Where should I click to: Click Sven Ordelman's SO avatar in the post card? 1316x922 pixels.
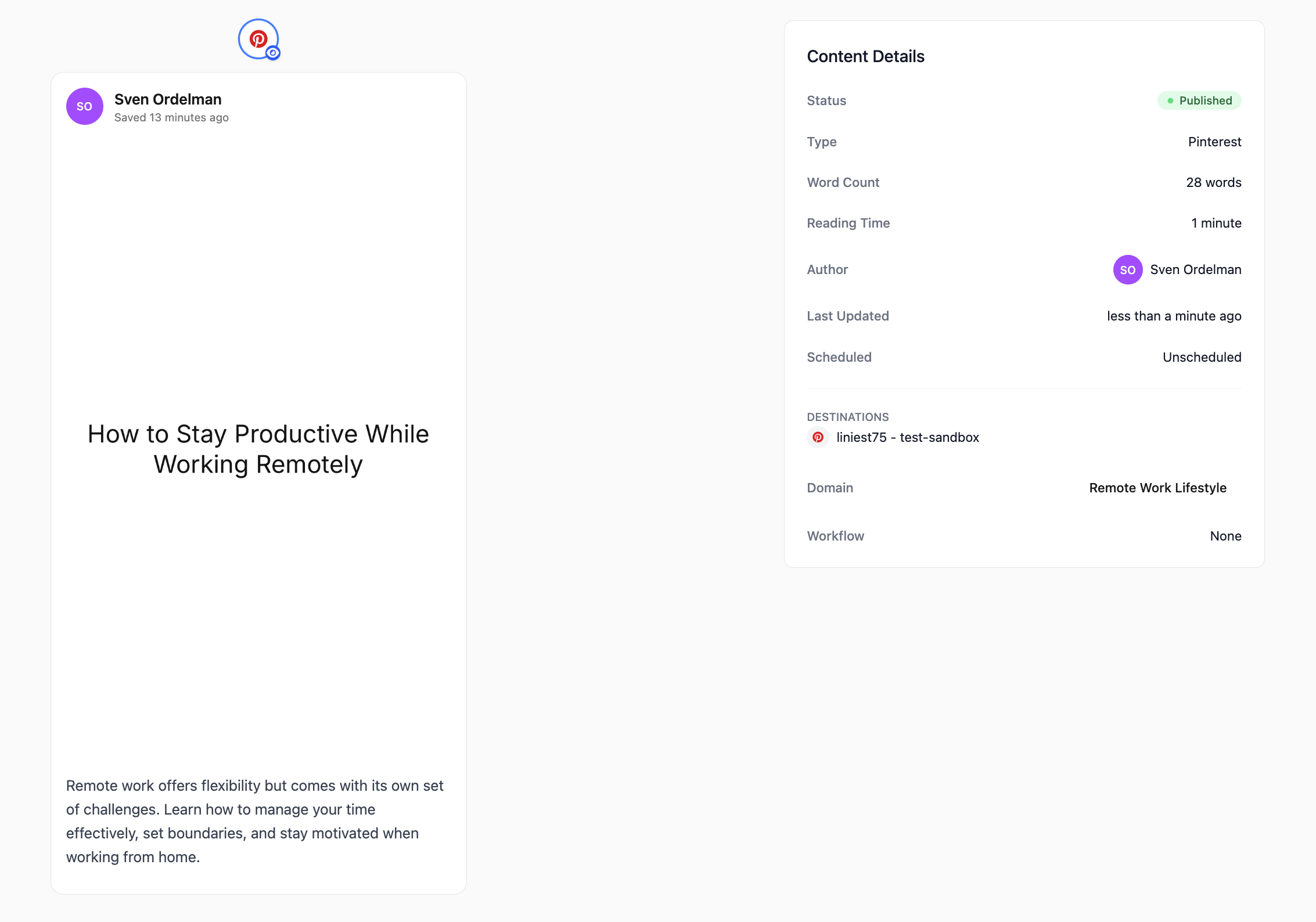[x=84, y=106]
